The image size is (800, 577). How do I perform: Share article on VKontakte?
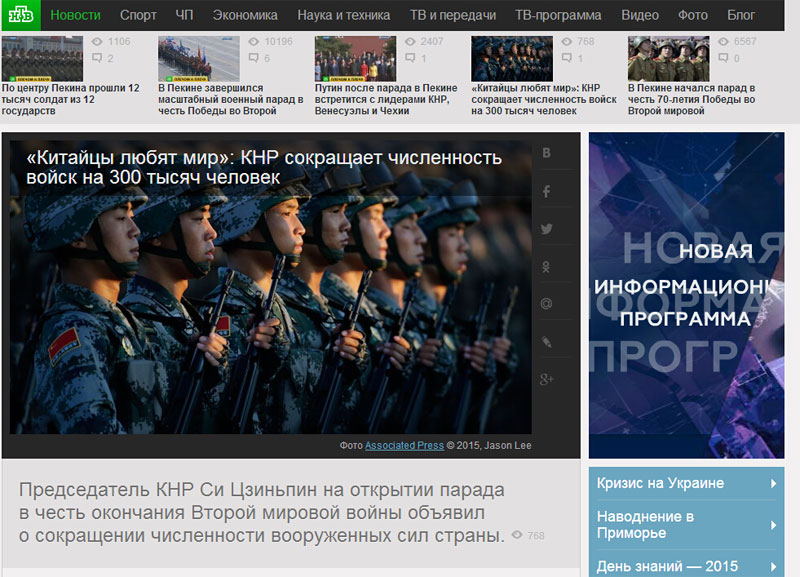(x=547, y=153)
